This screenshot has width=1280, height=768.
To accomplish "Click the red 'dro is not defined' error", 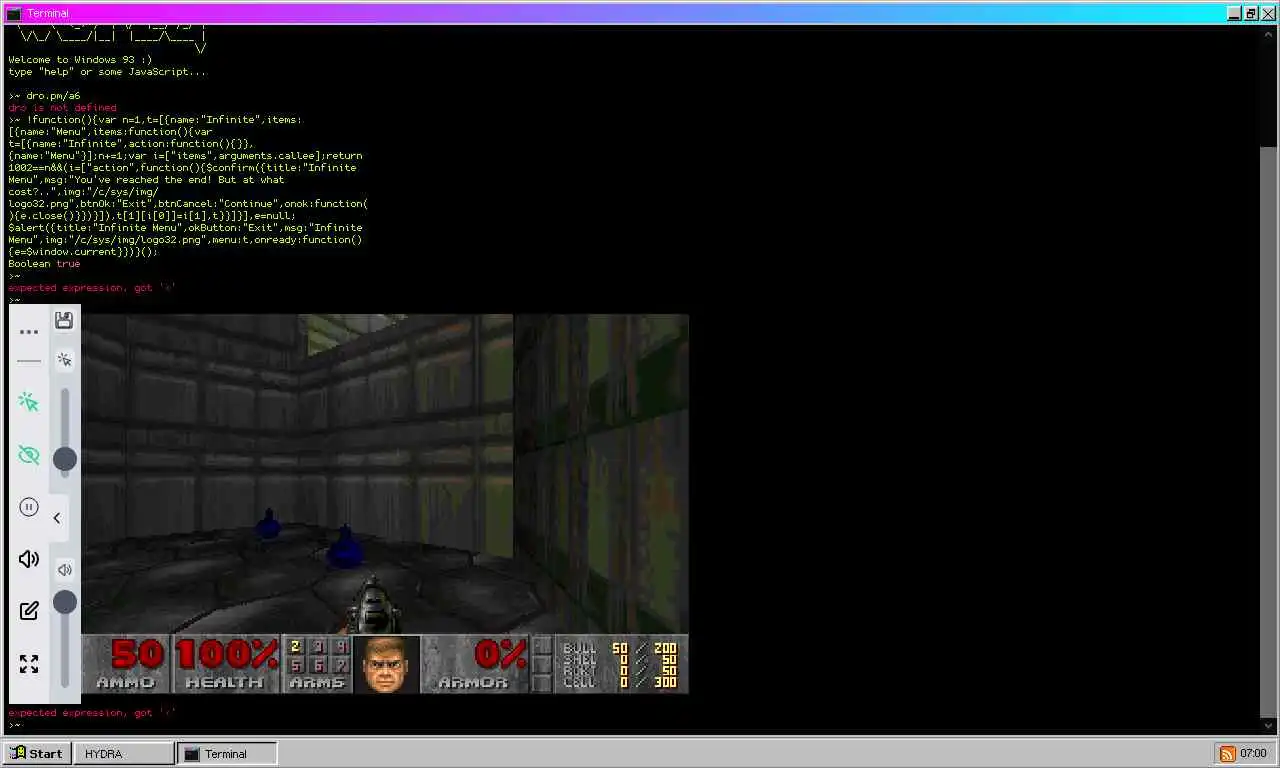I will coord(62,108).
